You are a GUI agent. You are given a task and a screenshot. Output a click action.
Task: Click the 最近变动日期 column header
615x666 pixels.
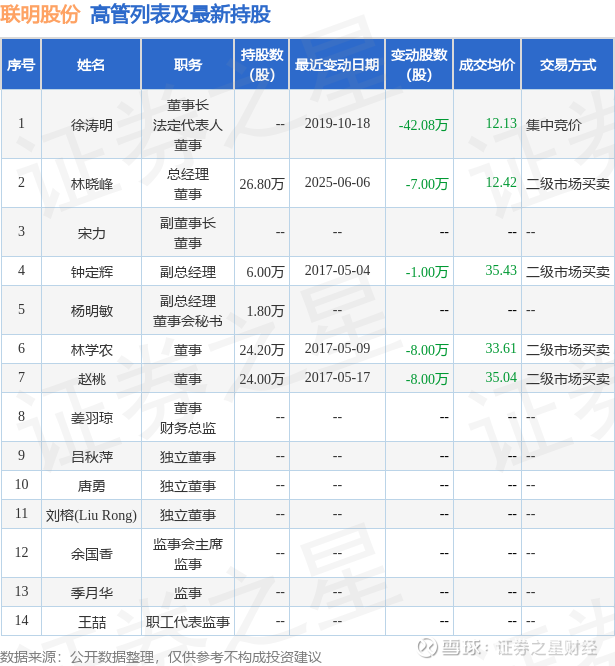[337, 65]
